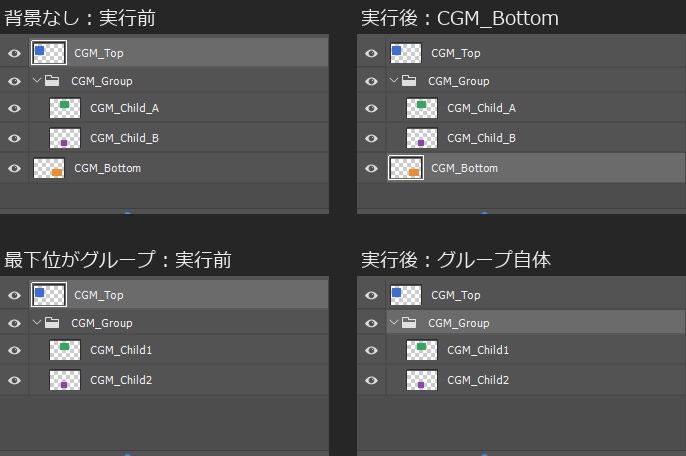Select CGM_Child_B name in 背景なし:実行前 panel
The height and width of the screenshot is (456, 686).
click(125, 138)
